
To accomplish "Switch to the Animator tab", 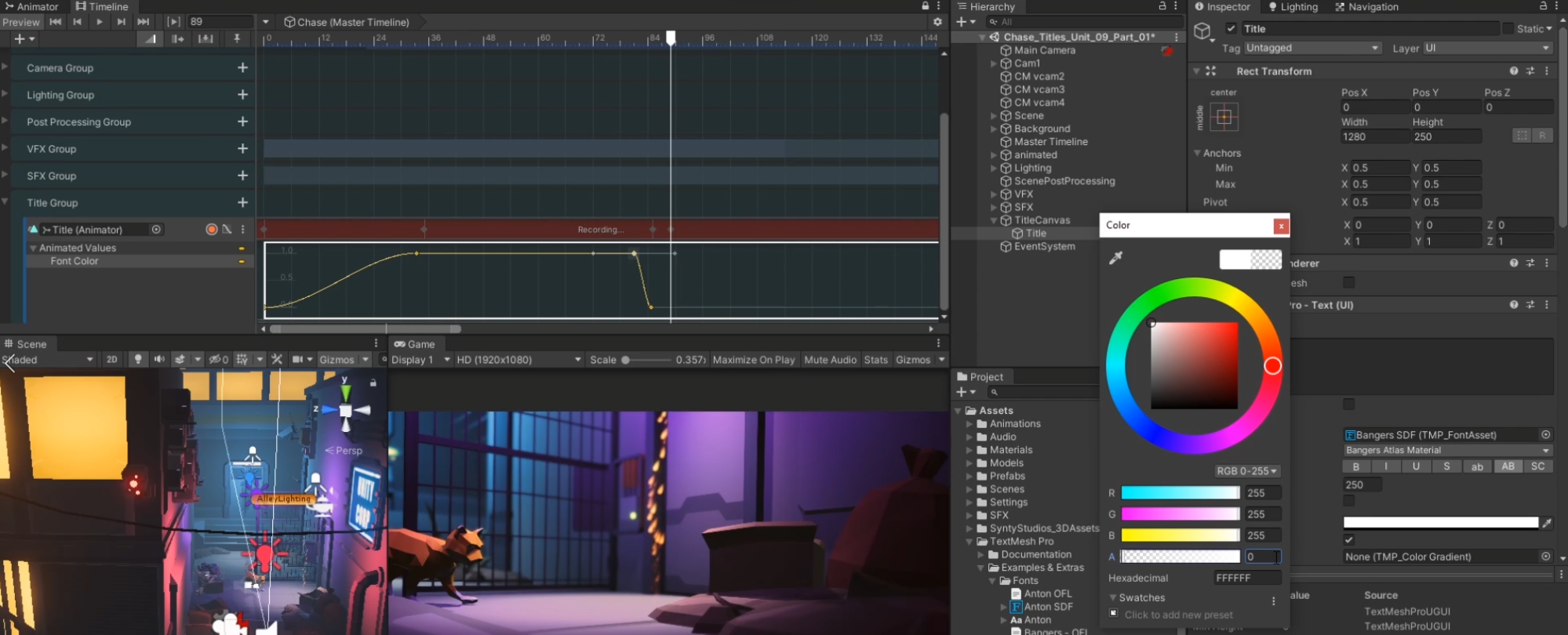I will coord(31,7).
